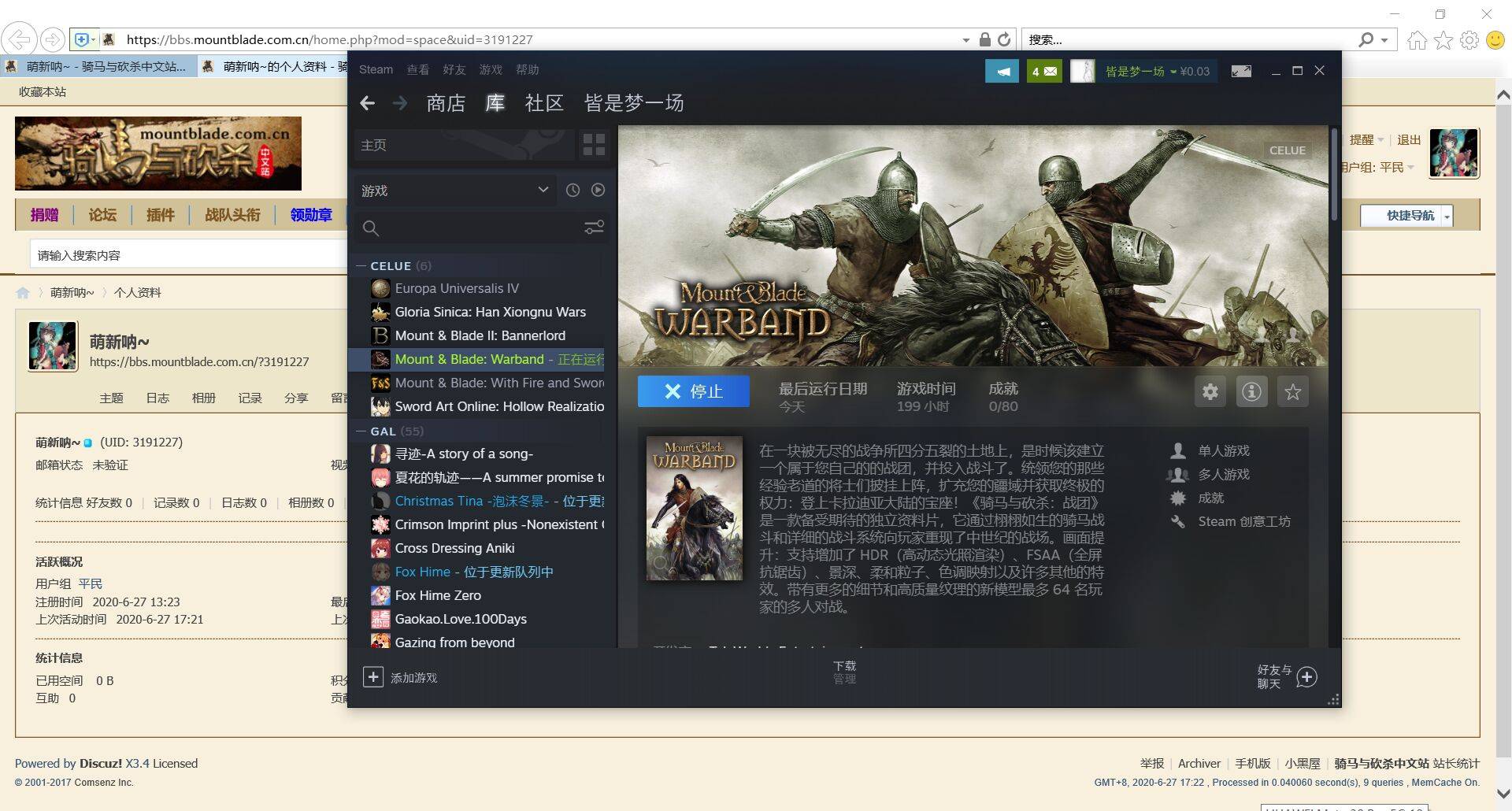Open the 下载 管理 downloads manager
This screenshot has height=811, width=1512.
(x=844, y=672)
